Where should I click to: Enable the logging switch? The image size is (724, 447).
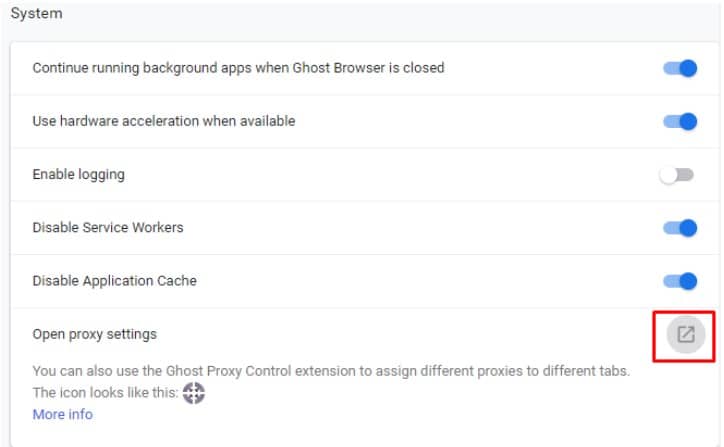pyautogui.click(x=676, y=175)
